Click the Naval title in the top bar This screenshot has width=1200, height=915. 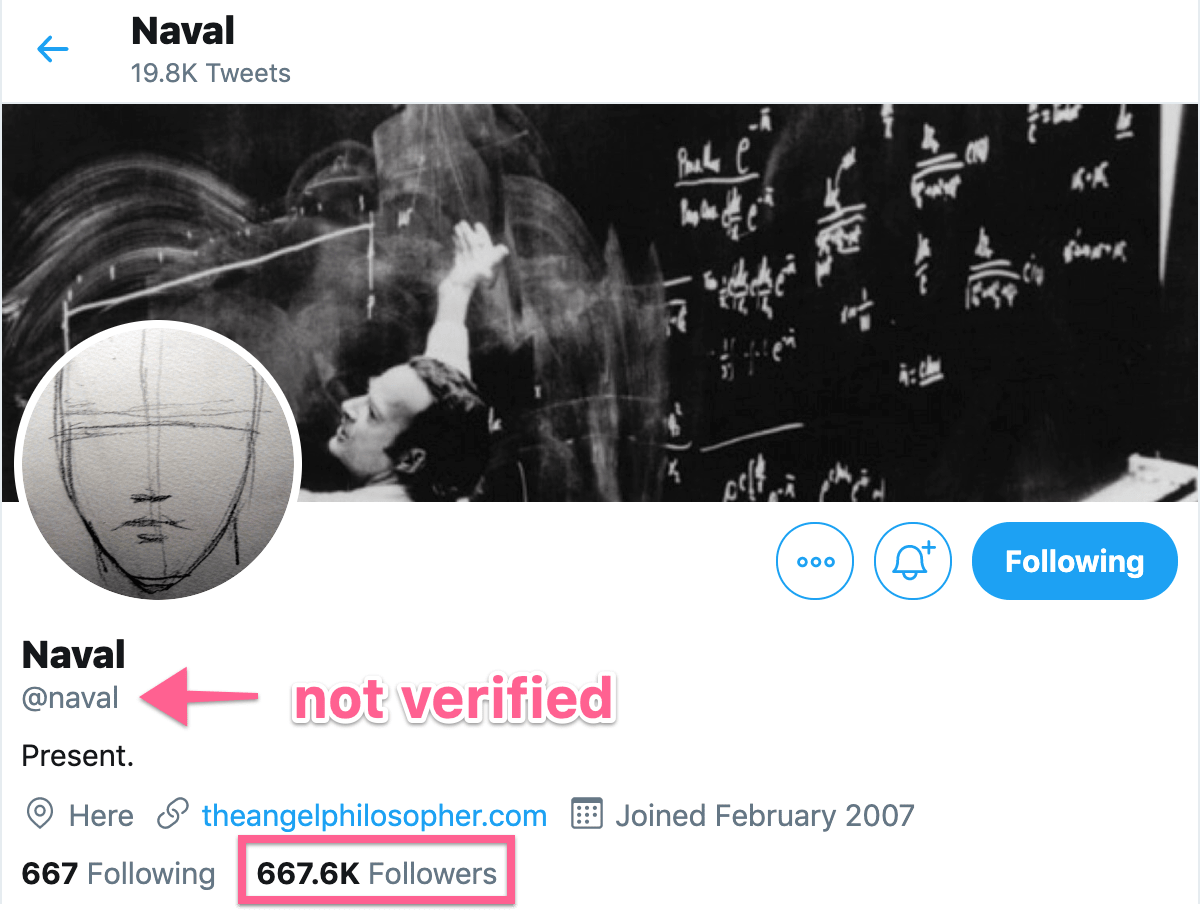point(183,32)
